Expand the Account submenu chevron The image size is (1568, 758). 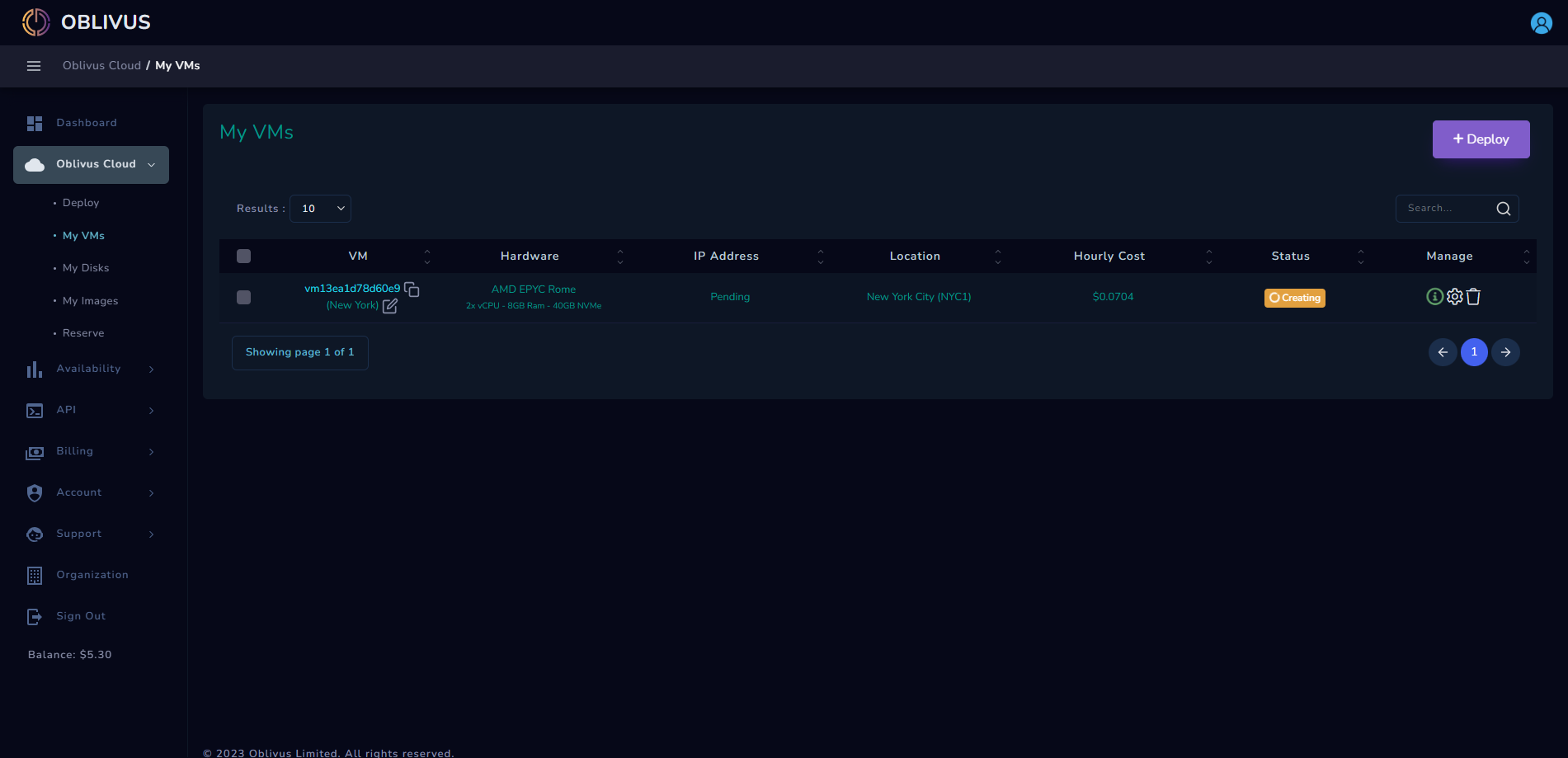[x=151, y=493]
